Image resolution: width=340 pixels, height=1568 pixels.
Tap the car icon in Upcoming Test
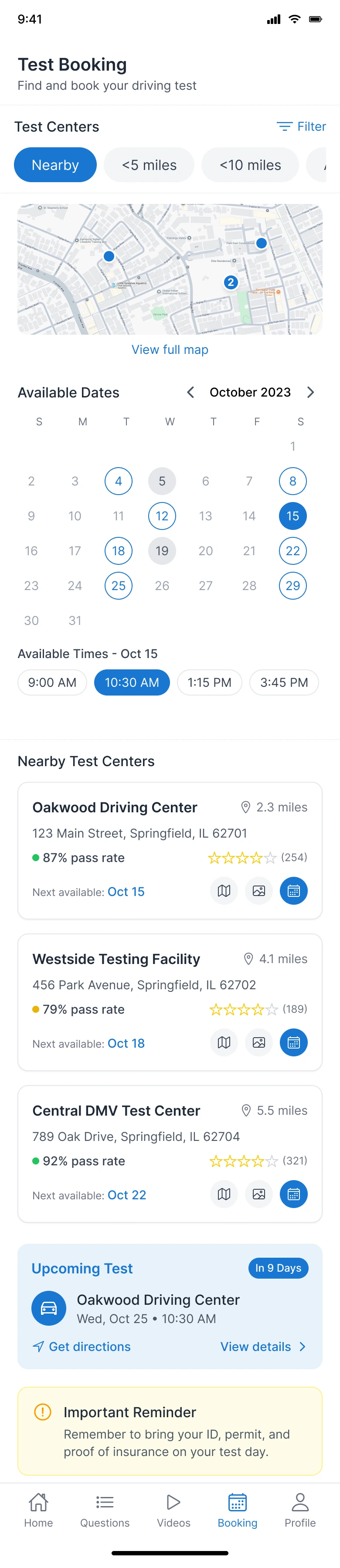click(x=49, y=1308)
